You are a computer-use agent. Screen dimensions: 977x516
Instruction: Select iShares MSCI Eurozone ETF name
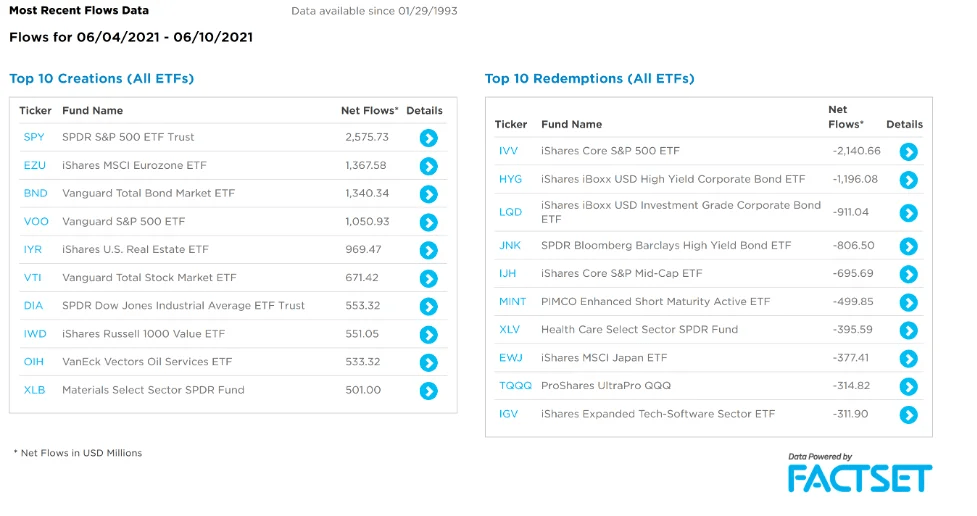tap(134, 165)
